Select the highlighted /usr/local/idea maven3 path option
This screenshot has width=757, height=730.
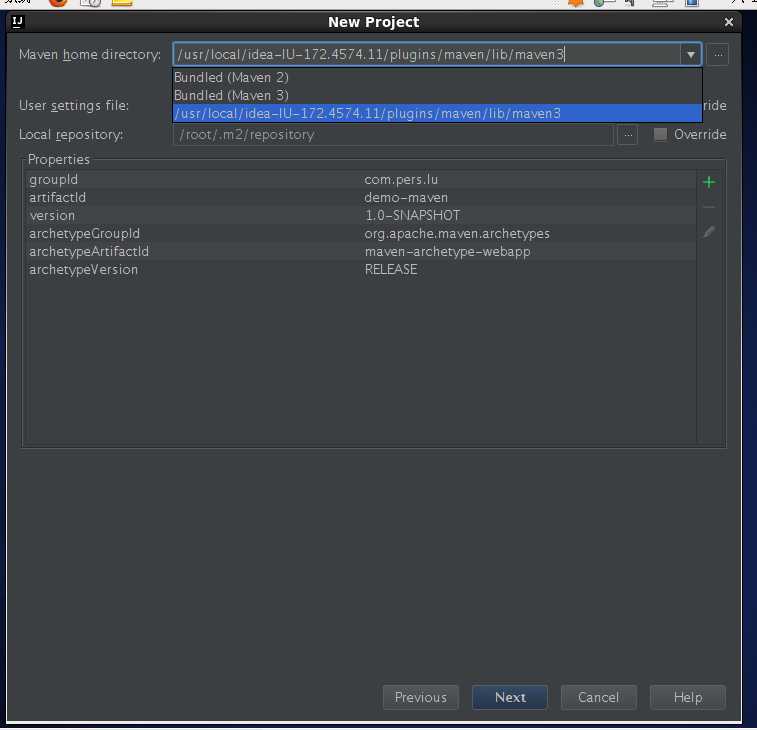click(437, 113)
